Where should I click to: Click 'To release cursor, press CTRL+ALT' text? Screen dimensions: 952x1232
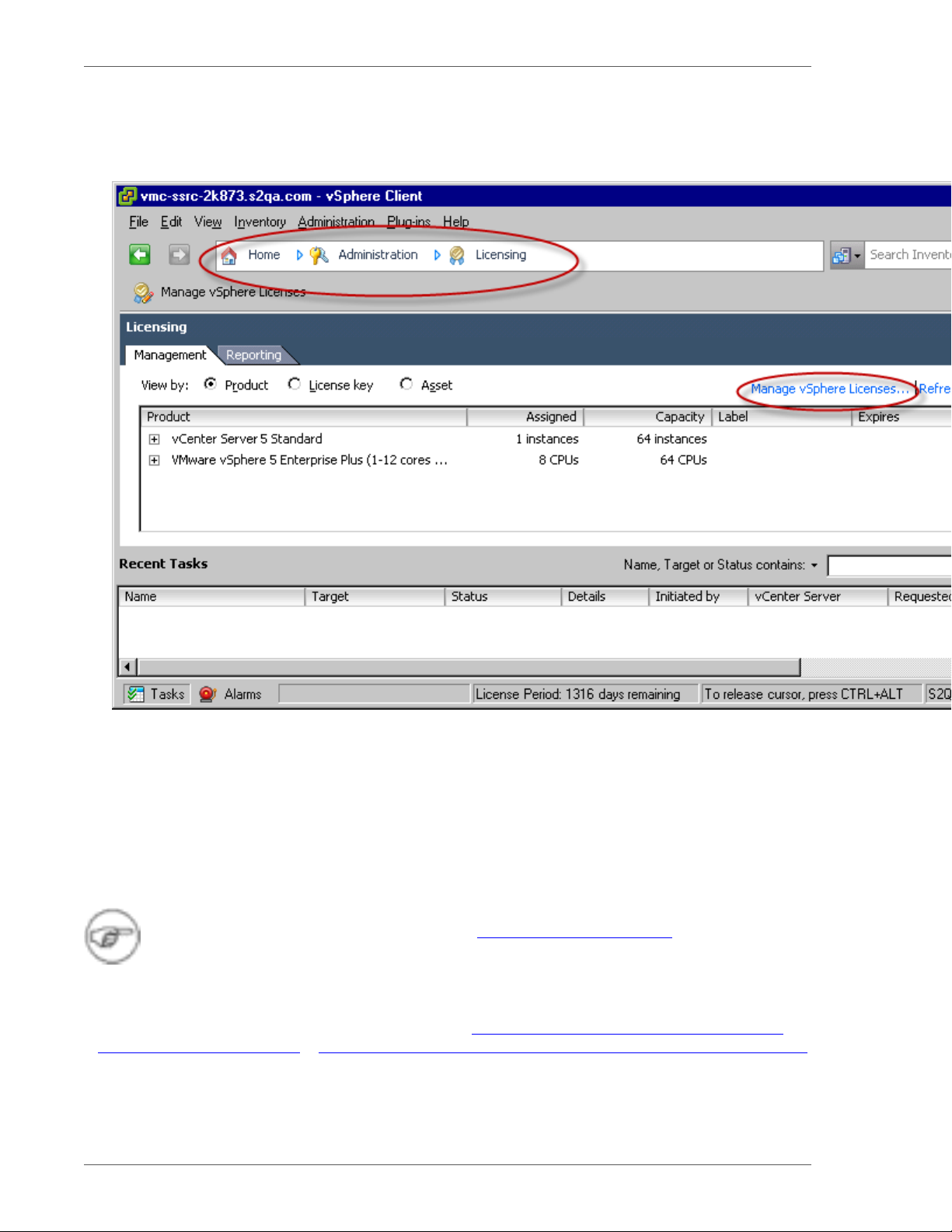click(x=804, y=694)
